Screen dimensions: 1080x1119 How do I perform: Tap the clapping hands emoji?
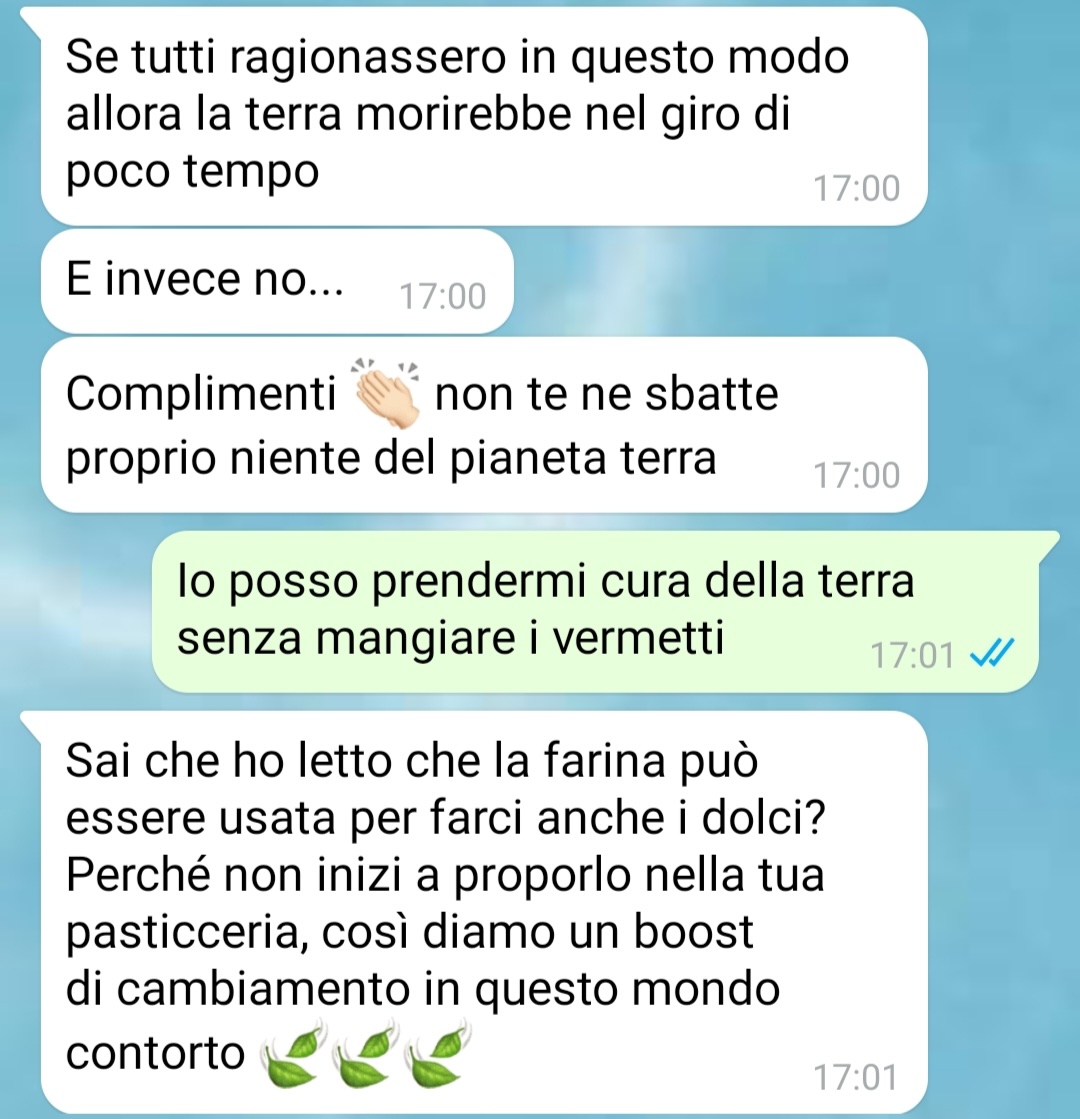[385, 392]
